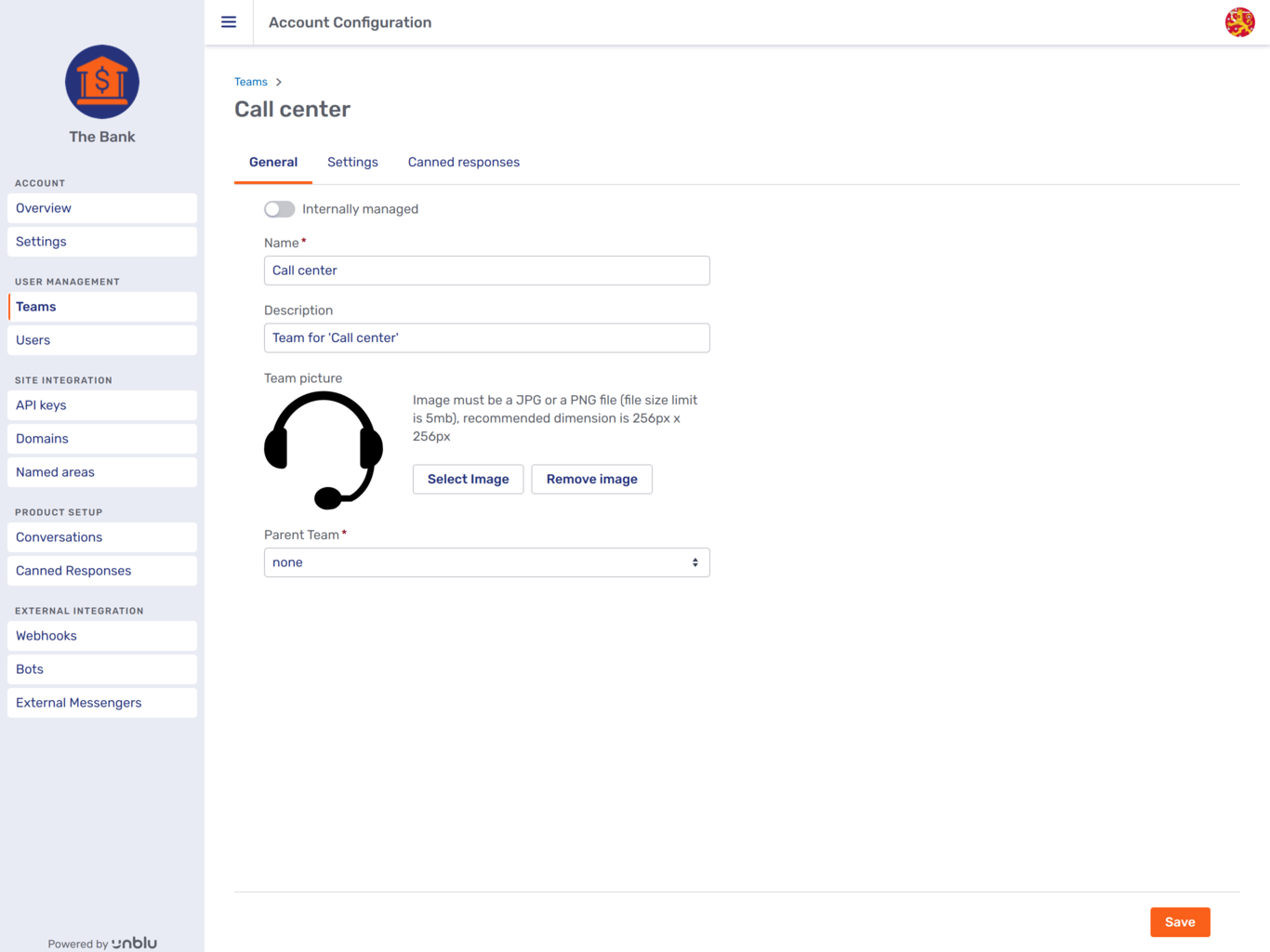The height and width of the screenshot is (952, 1270).
Task: Edit the Description field text
Action: (486, 337)
